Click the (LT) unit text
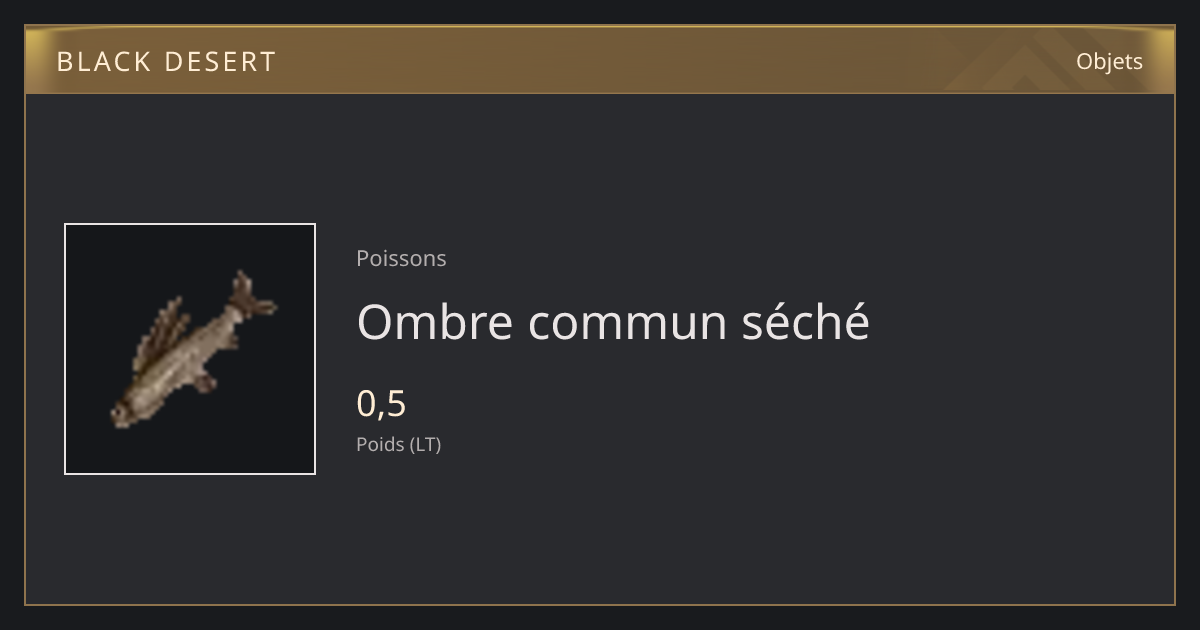The height and width of the screenshot is (630, 1200). [422, 444]
